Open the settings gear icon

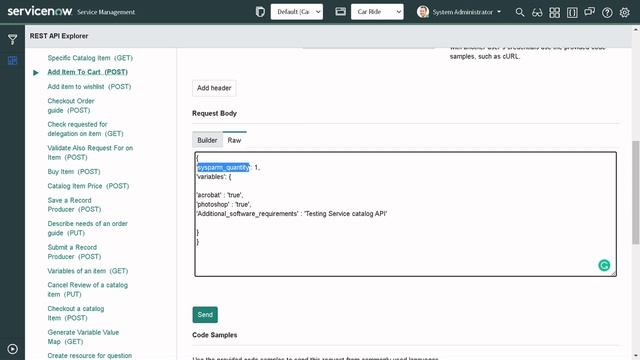pyautogui.click(x=624, y=12)
